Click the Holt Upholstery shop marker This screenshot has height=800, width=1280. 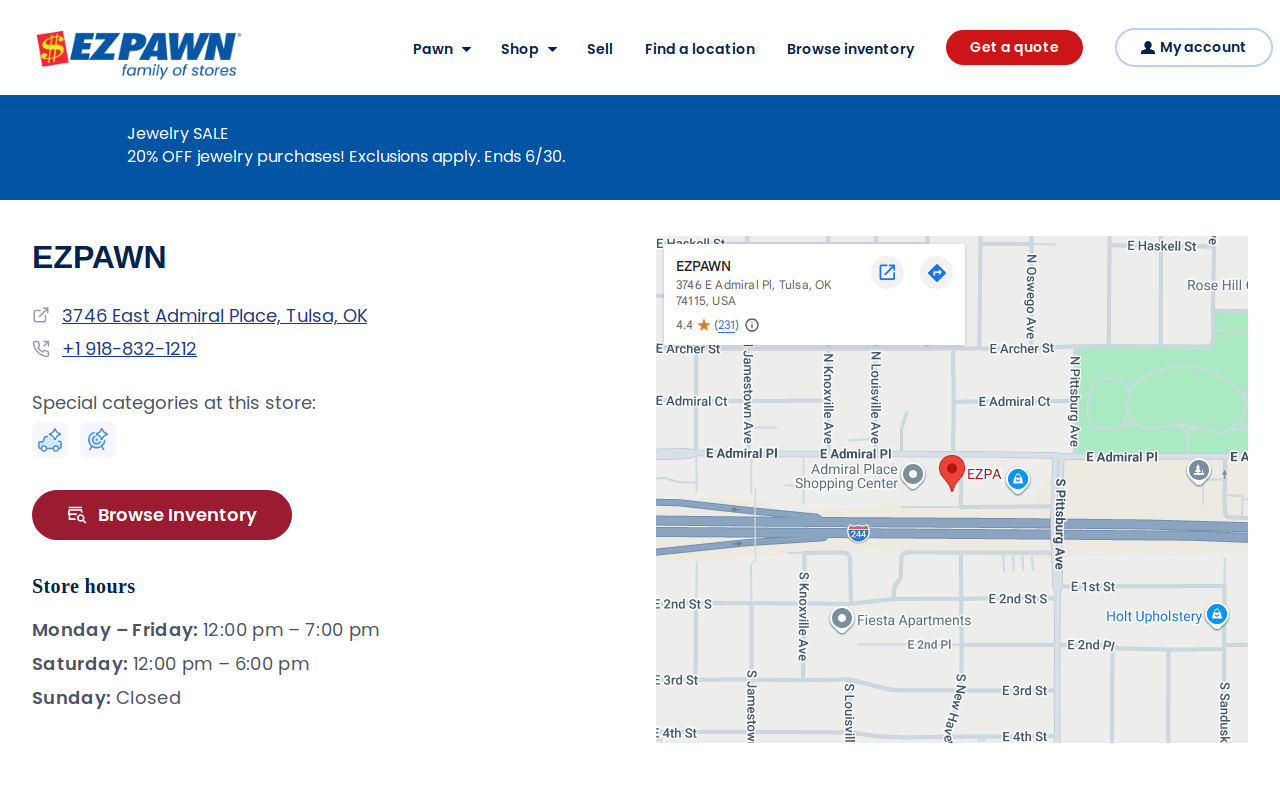tap(1217, 614)
